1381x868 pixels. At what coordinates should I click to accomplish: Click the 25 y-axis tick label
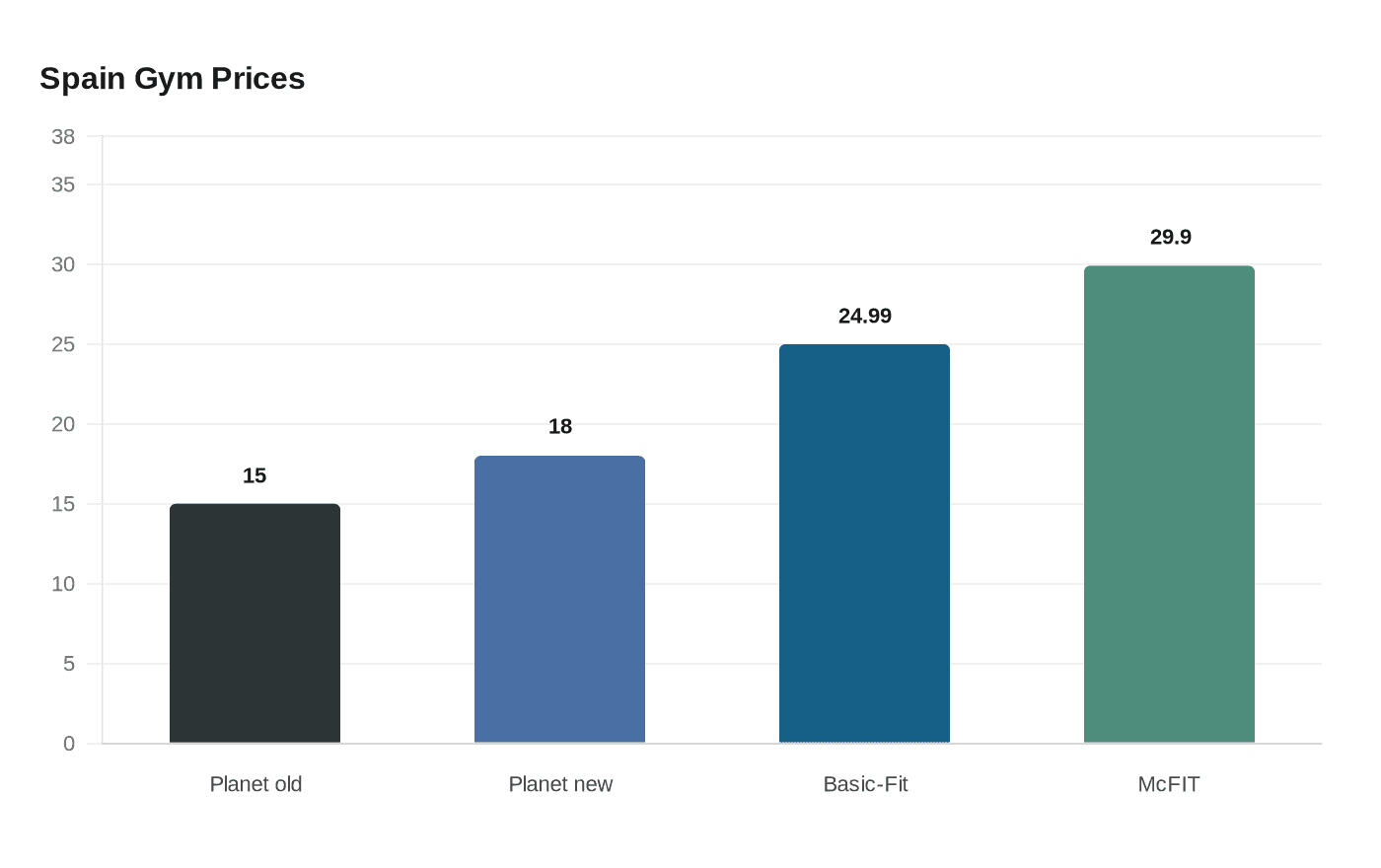click(63, 344)
